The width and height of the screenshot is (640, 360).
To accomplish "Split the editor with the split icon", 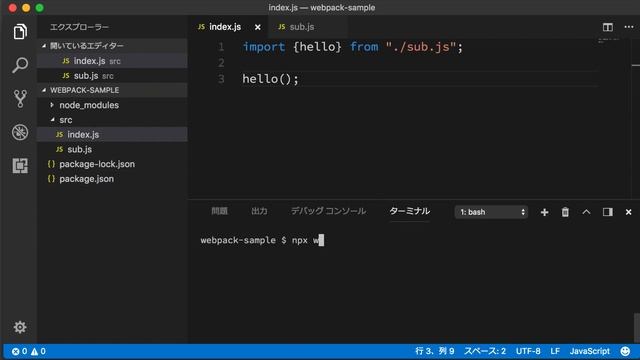I will (607, 27).
